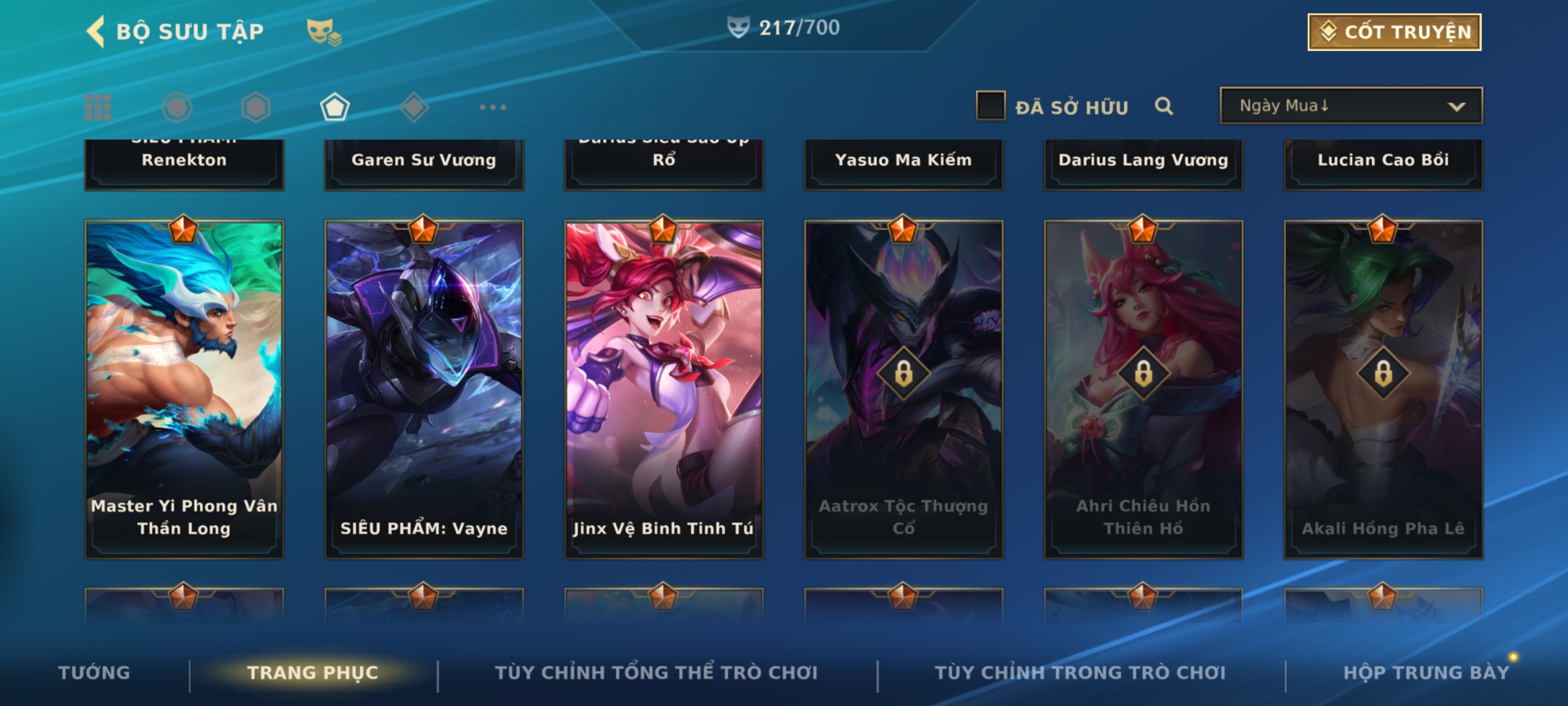Select the locked Aatrox Tộc Thượng Cổ skin
1568x706 pixels.
904,390
